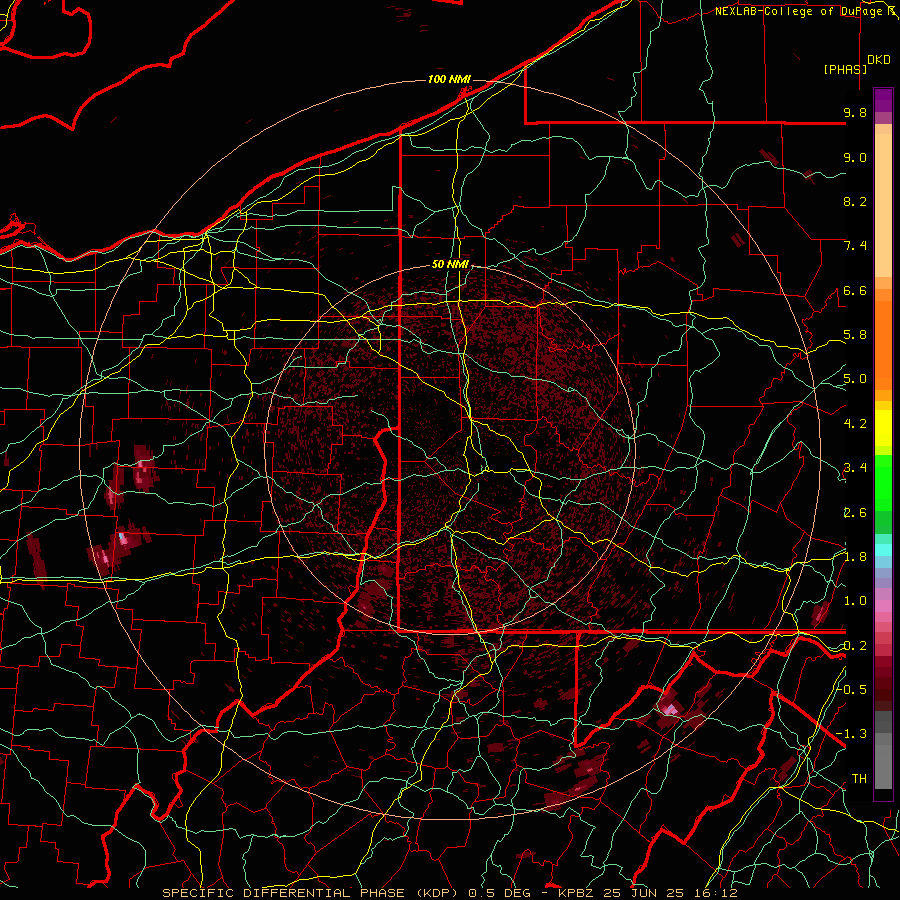
Task: Pick the green band of the color scale
Action: tap(883, 481)
